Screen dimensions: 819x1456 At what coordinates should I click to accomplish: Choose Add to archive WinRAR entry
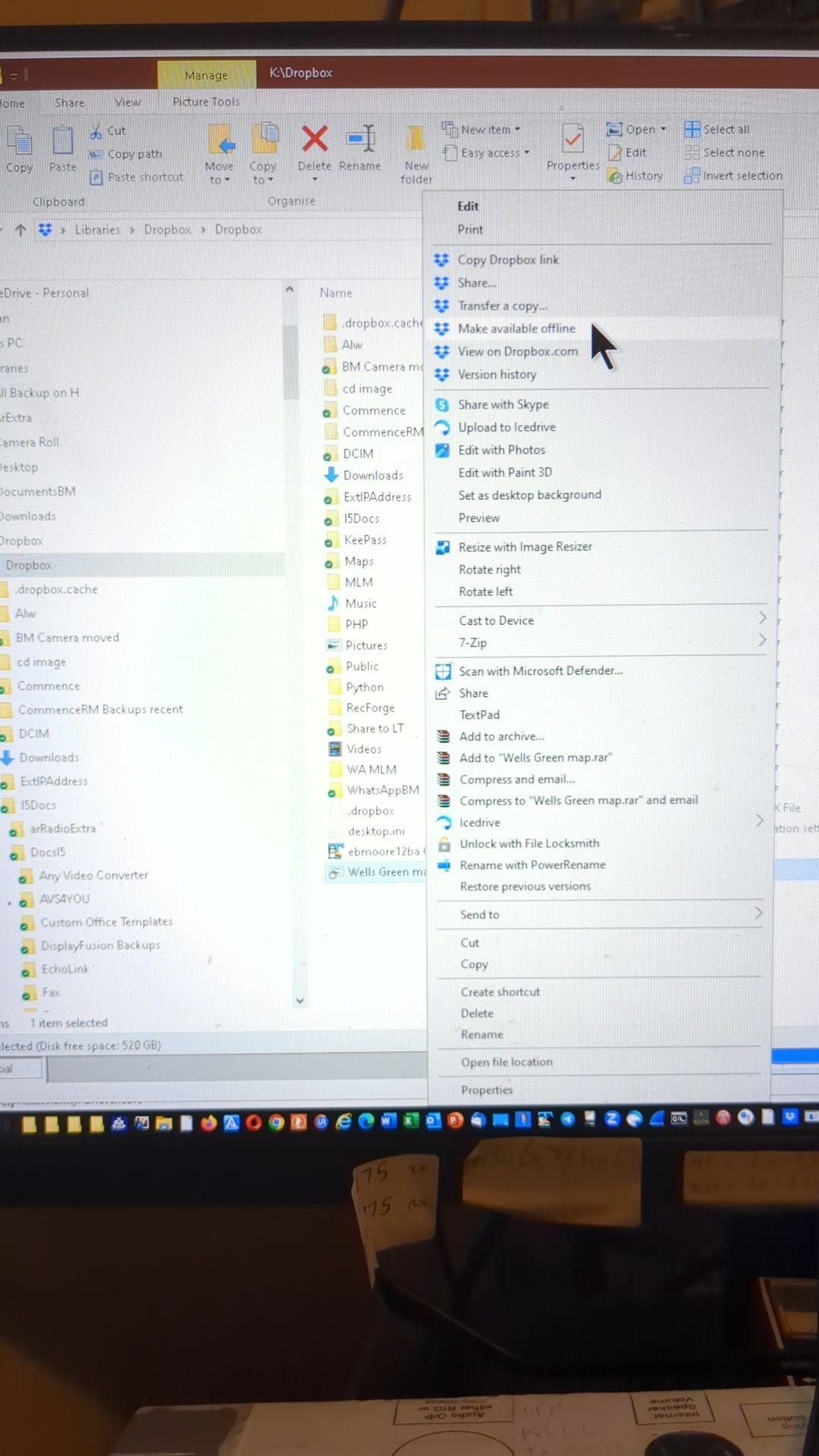[502, 736]
